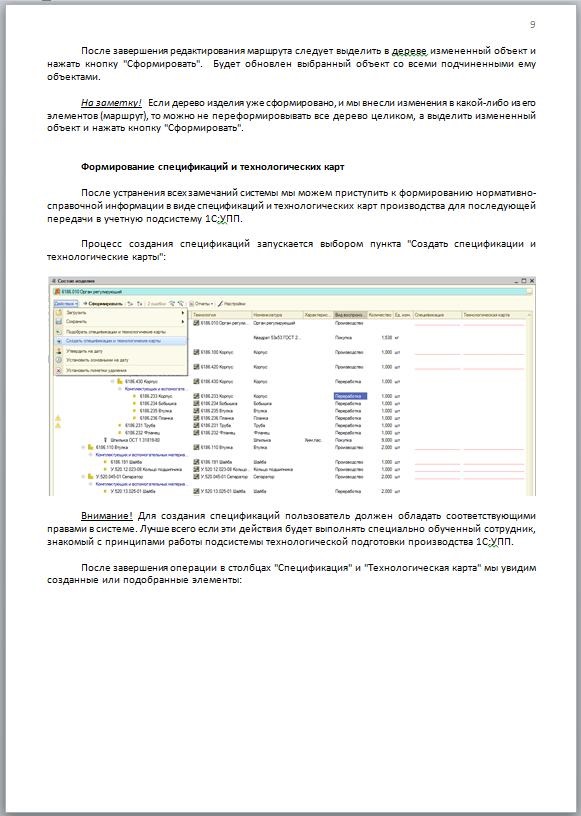The image size is (581, 816).
Task: Click clock icon beside Установить основными
Action: click(x=59, y=360)
